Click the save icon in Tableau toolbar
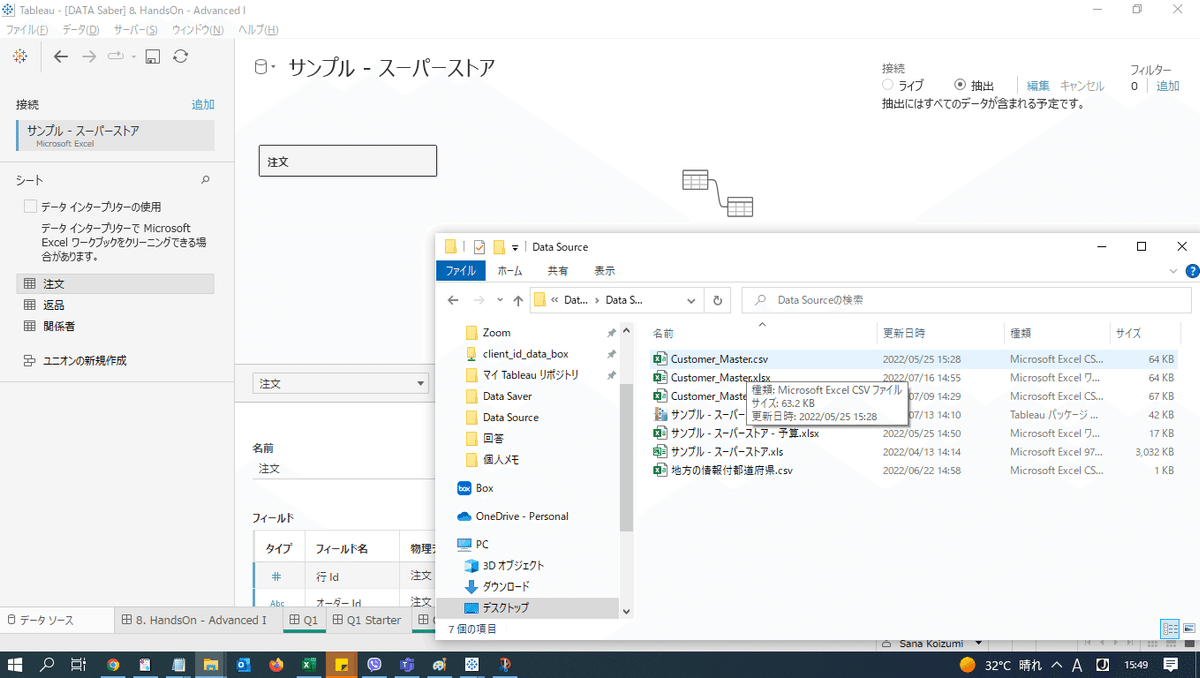Image resolution: width=1200 pixels, height=678 pixels. pos(153,57)
